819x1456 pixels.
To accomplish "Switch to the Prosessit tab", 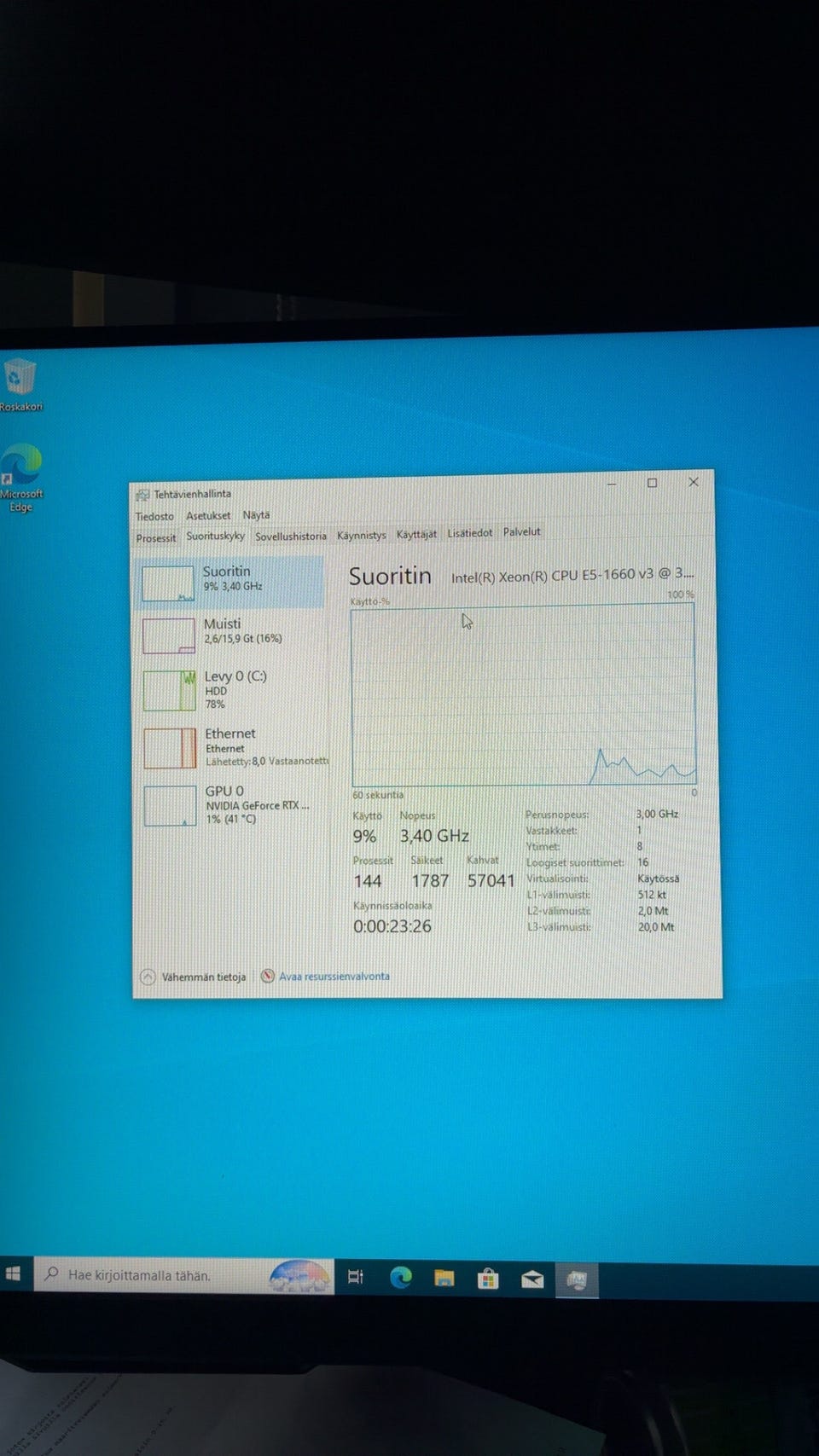I will pyautogui.click(x=156, y=537).
